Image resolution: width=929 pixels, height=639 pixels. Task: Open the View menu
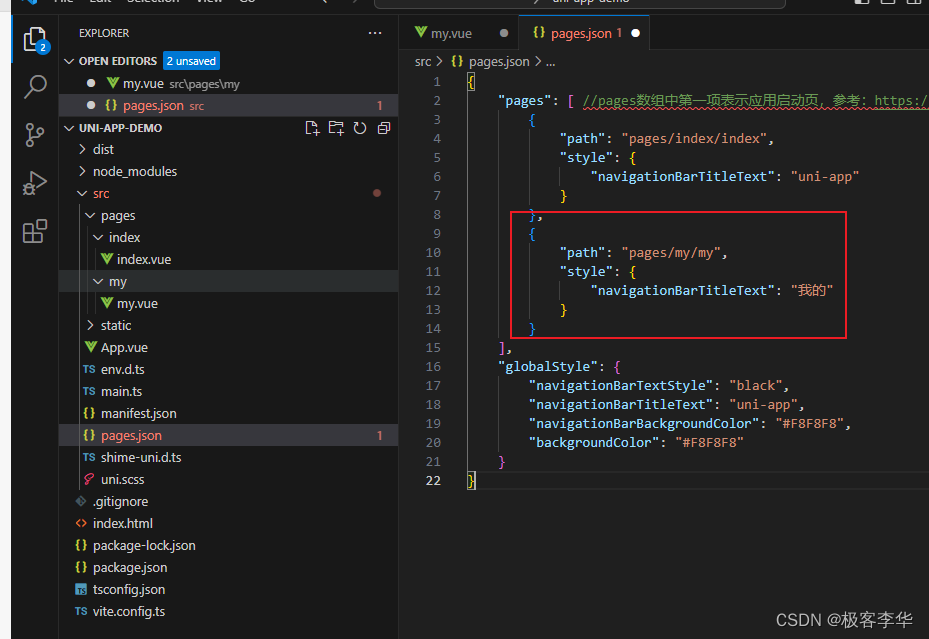[208, 3]
